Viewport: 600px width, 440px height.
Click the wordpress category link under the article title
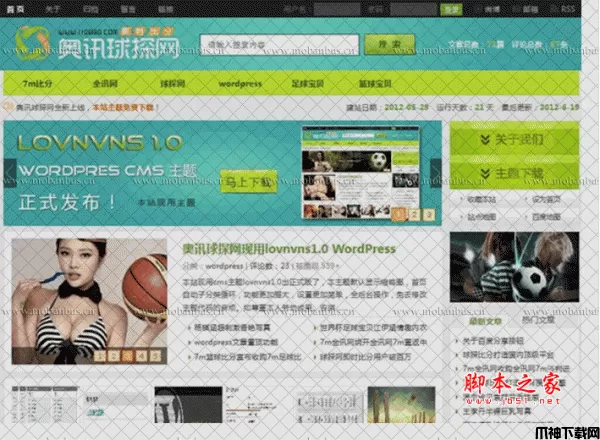pyautogui.click(x=224, y=266)
